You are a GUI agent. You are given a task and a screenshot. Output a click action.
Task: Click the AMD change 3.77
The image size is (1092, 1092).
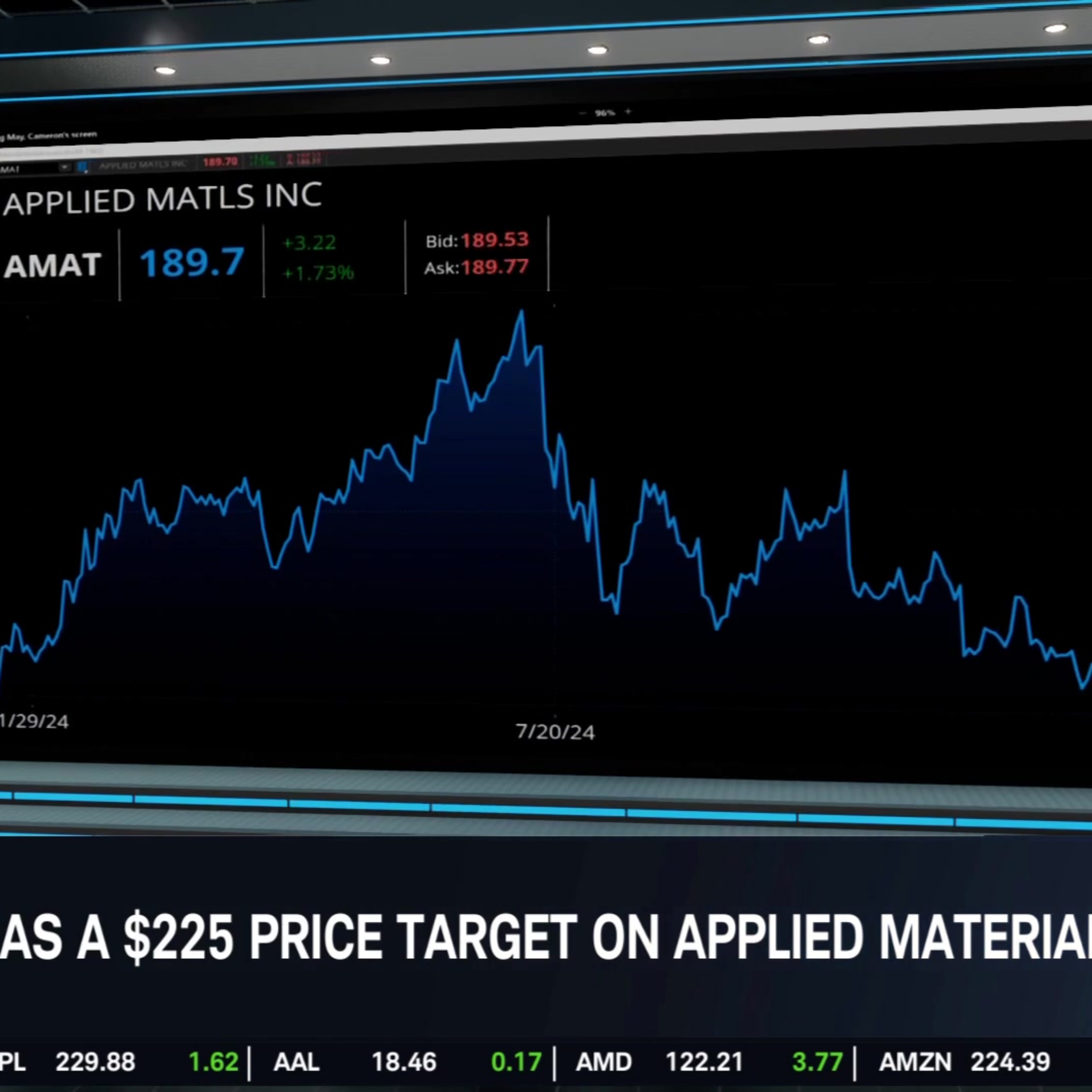[x=818, y=1062]
